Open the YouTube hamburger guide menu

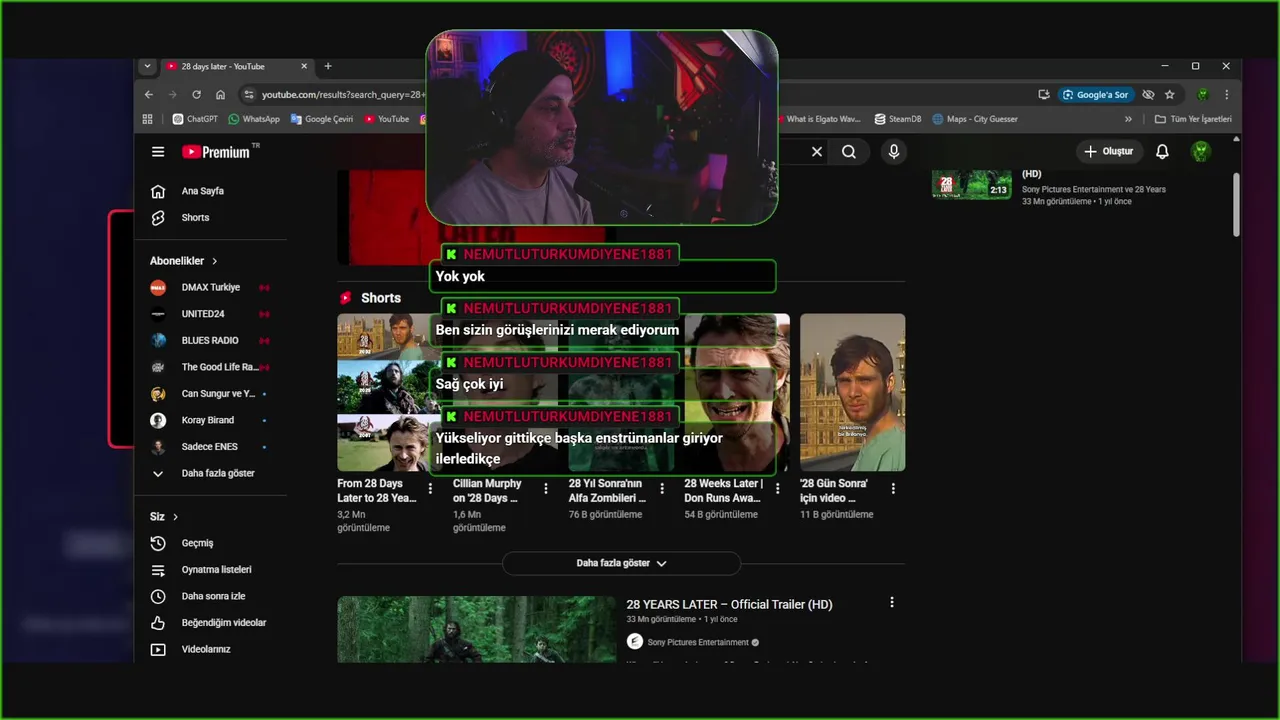point(158,152)
